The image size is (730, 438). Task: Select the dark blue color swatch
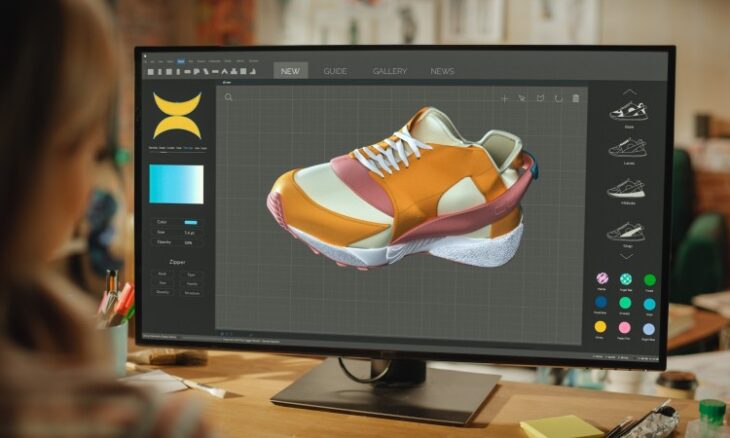(601, 302)
